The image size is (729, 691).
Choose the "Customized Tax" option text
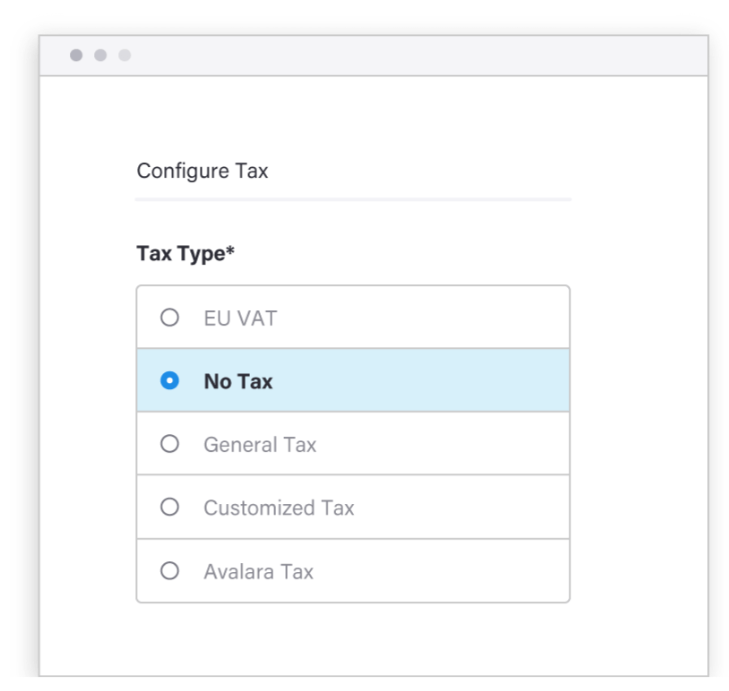pos(279,508)
